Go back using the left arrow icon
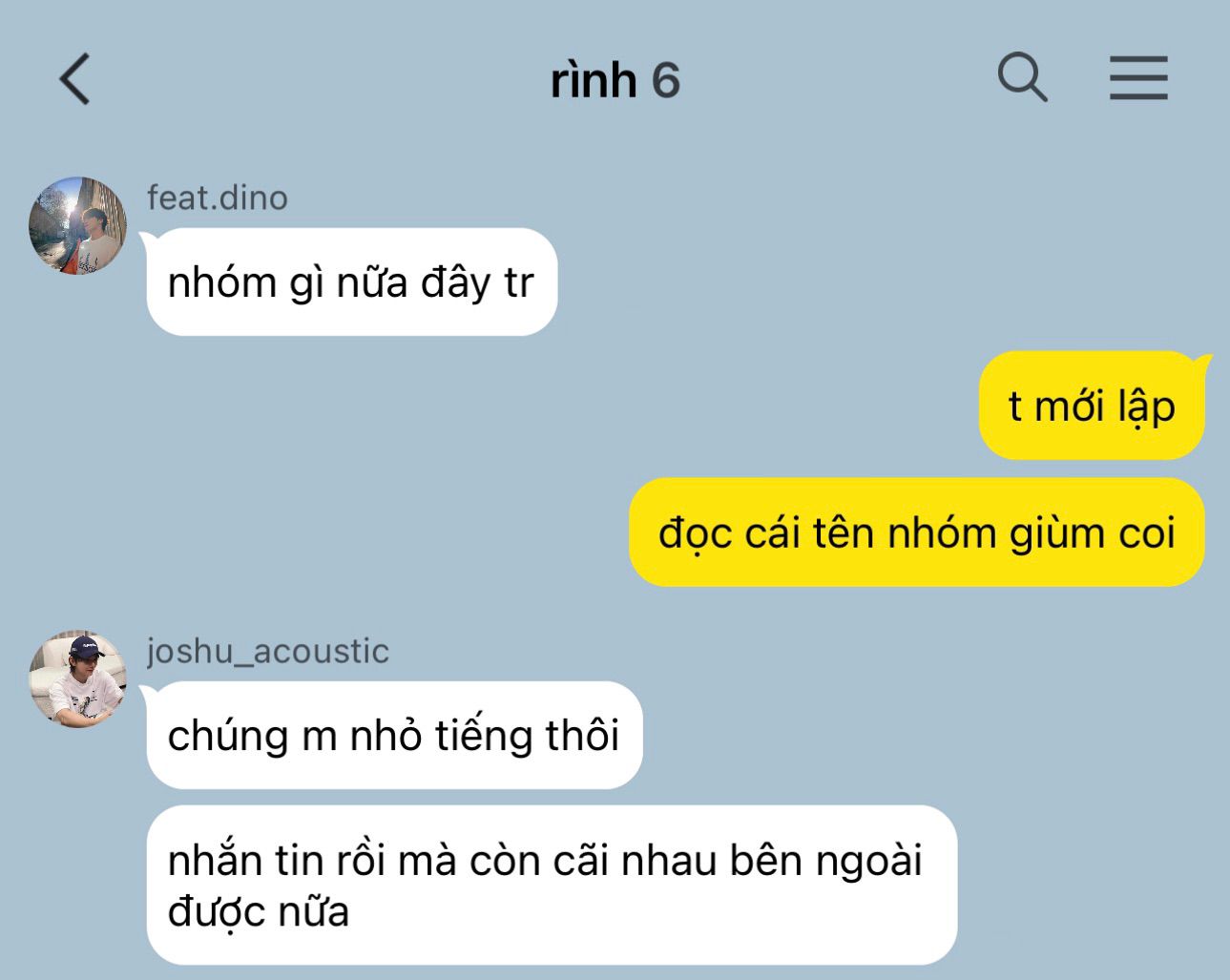Viewport: 1230px width, 980px height. pos(75,78)
